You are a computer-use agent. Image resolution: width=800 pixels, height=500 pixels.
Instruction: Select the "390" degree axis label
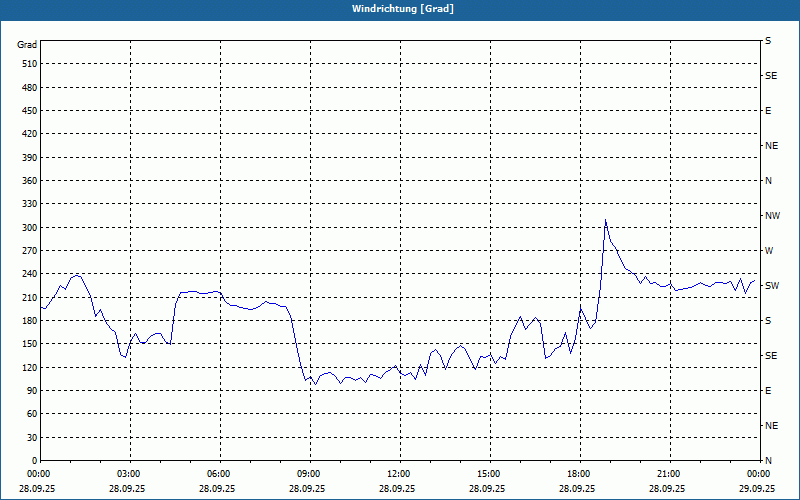[30, 158]
